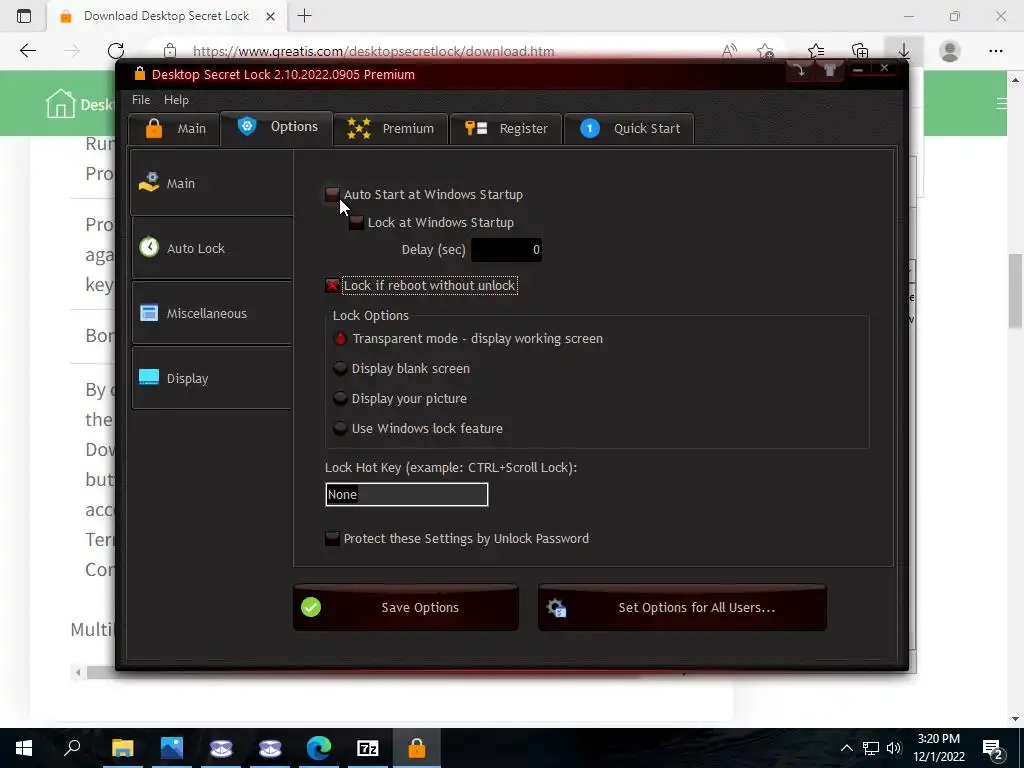Open the Photos app from the taskbar
The image size is (1024, 768).
click(172, 748)
